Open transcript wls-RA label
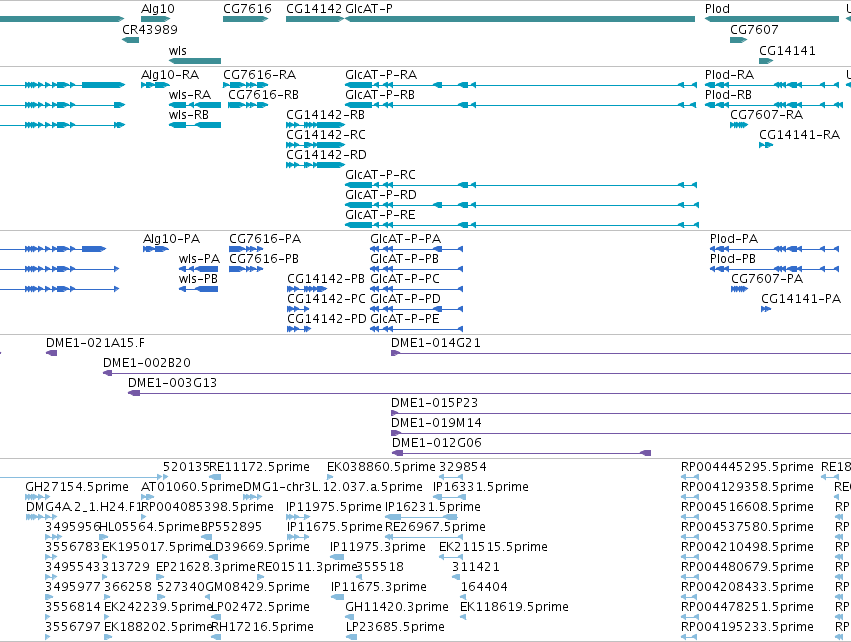This screenshot has width=851, height=642. (189, 95)
